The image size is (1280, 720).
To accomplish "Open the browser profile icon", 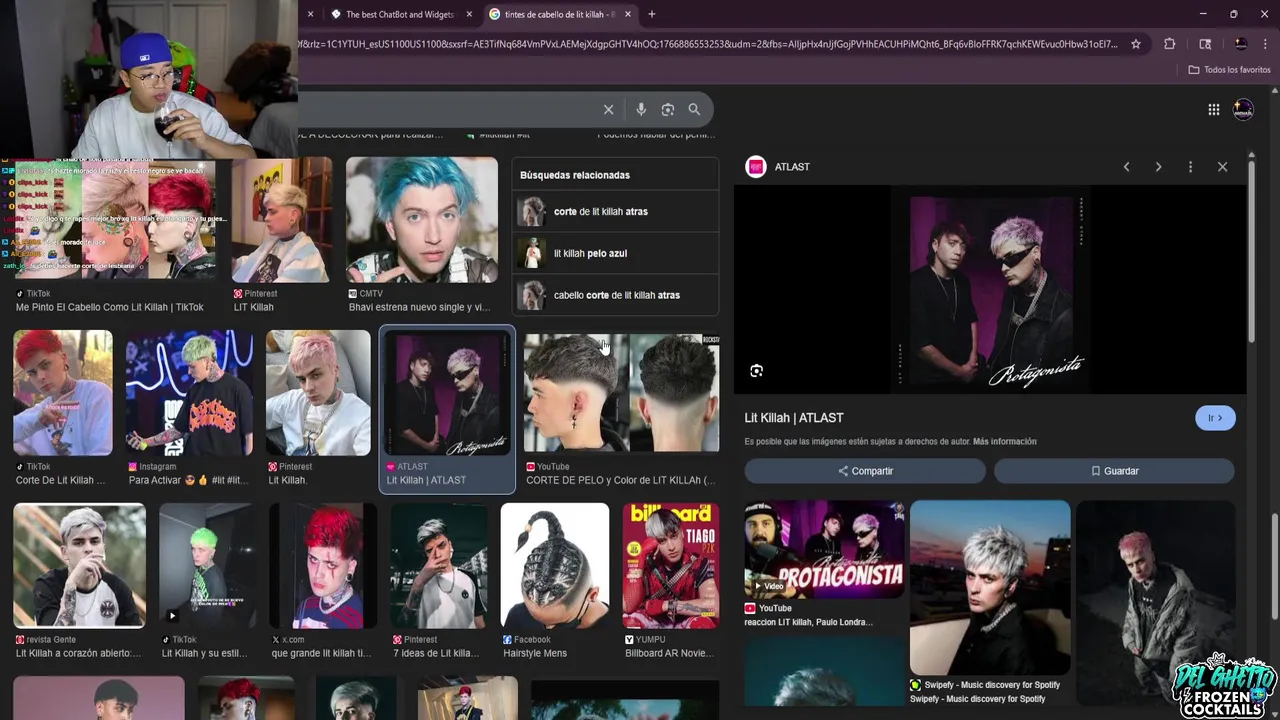I will pos(1240,44).
